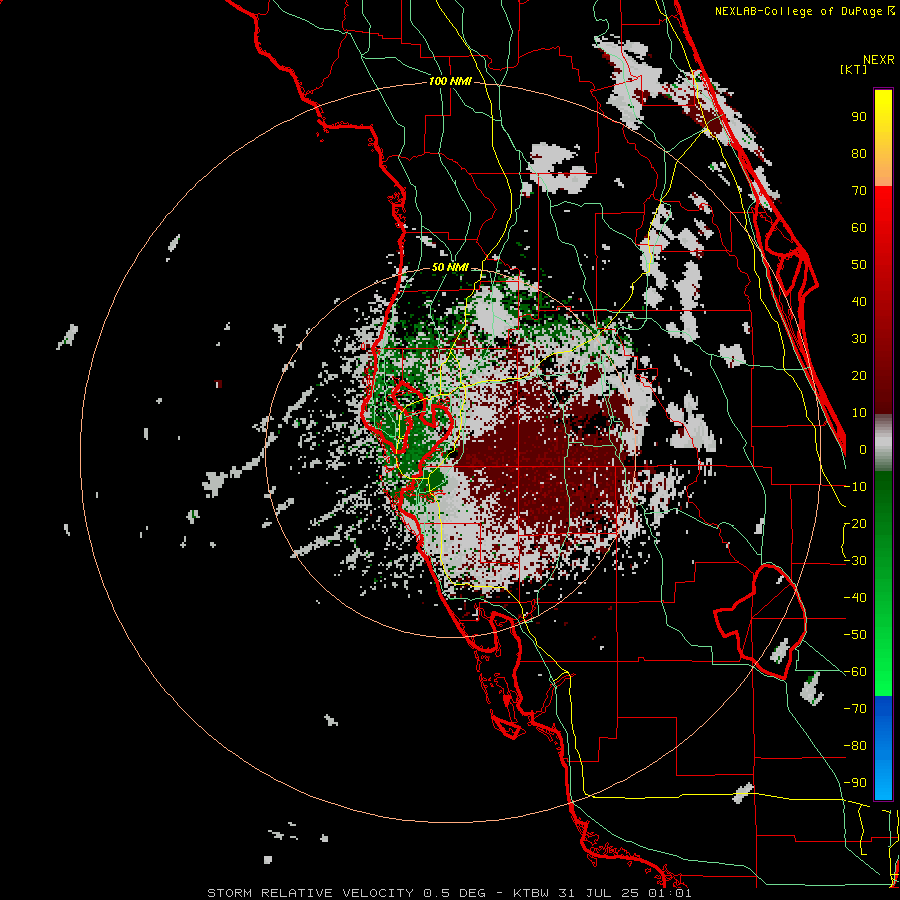Image resolution: width=900 pixels, height=900 pixels.
Task: Click the -30 value on velocity scale
Action: pyautogui.click(x=855, y=561)
